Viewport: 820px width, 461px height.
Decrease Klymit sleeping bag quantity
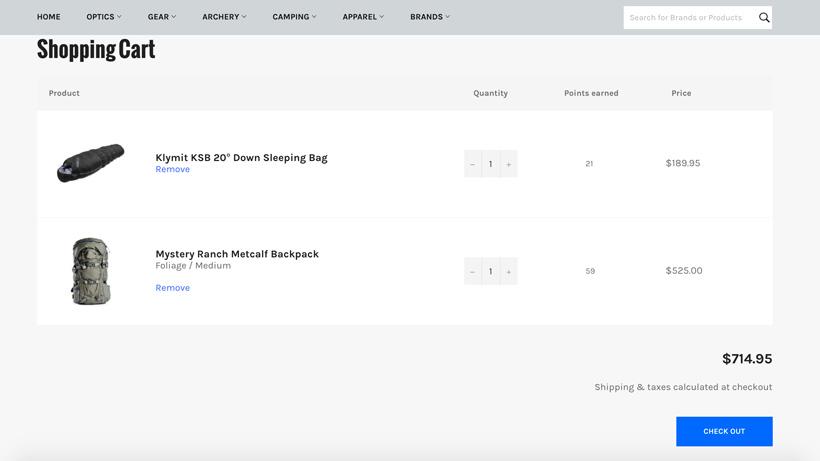[x=472, y=164]
